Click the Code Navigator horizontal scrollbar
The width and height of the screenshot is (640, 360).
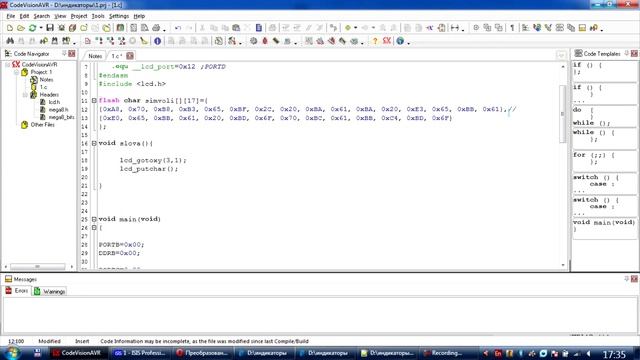click(x=38, y=267)
